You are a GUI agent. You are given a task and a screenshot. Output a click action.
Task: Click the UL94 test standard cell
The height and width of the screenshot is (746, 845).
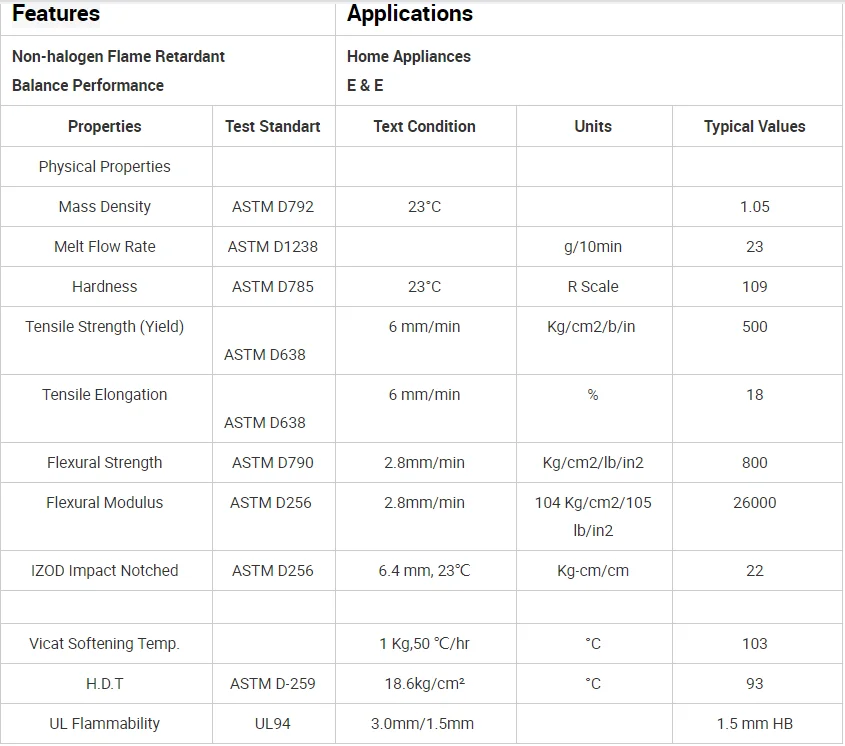(273, 724)
